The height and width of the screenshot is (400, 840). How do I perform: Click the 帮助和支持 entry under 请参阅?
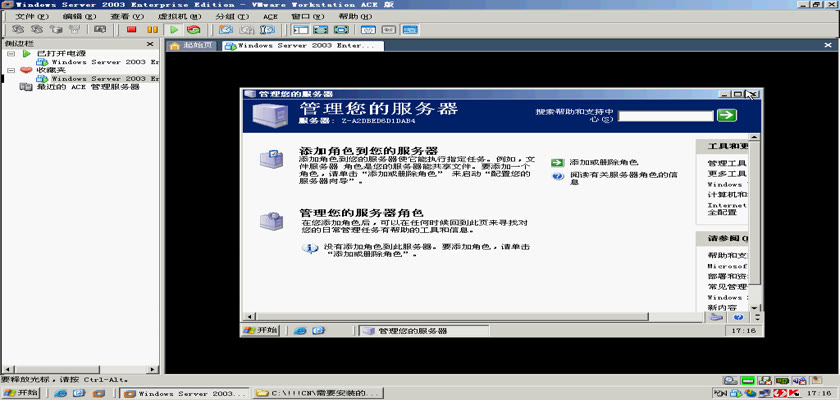tap(727, 255)
